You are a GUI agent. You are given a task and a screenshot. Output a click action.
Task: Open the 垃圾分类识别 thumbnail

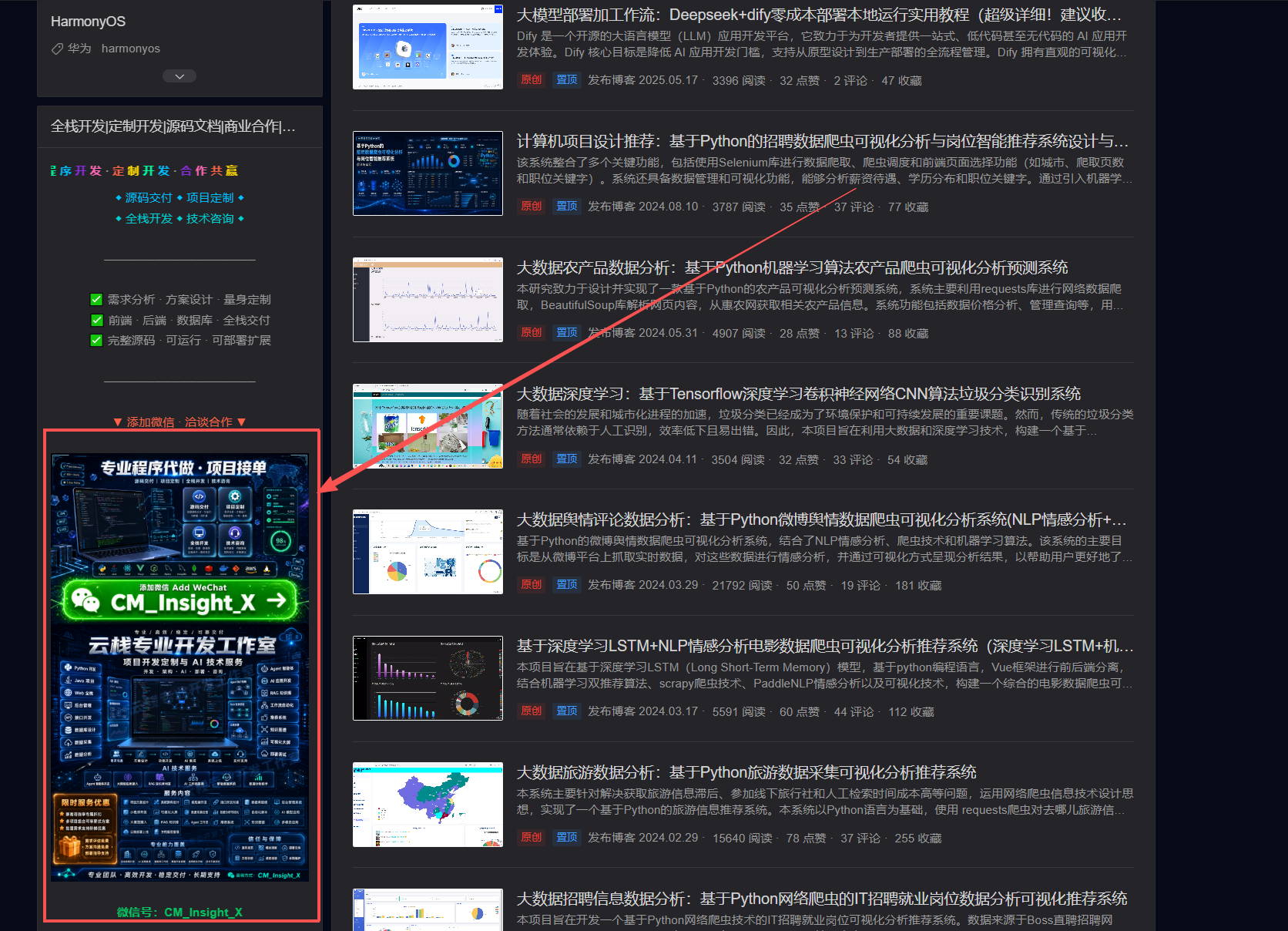428,426
